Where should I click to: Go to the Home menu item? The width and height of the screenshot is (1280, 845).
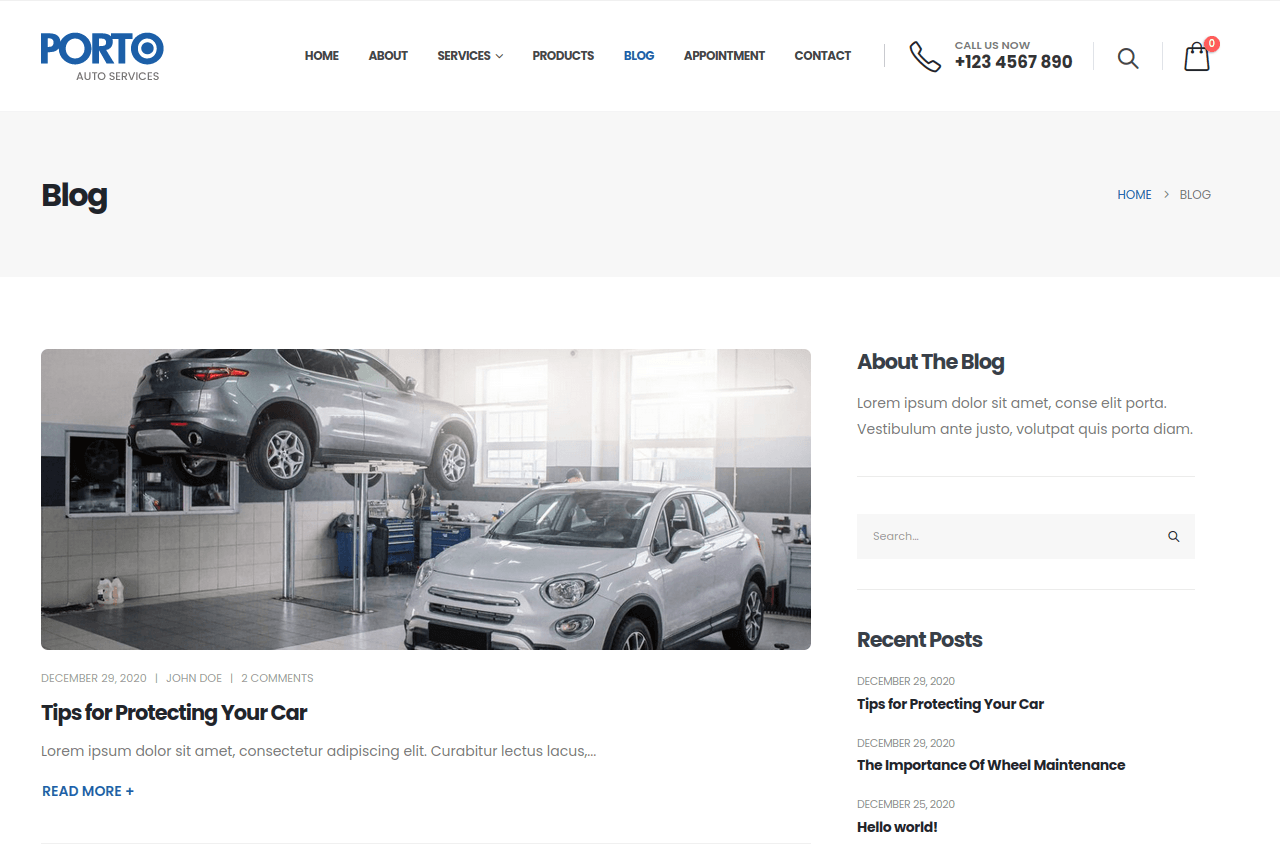[x=321, y=56]
